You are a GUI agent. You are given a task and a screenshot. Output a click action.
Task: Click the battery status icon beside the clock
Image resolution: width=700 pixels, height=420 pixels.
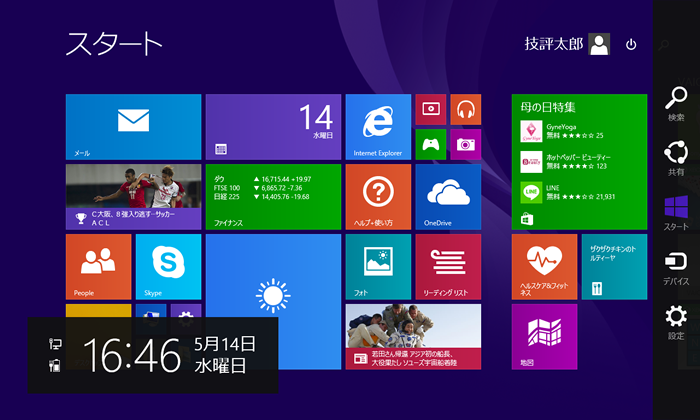(54, 366)
